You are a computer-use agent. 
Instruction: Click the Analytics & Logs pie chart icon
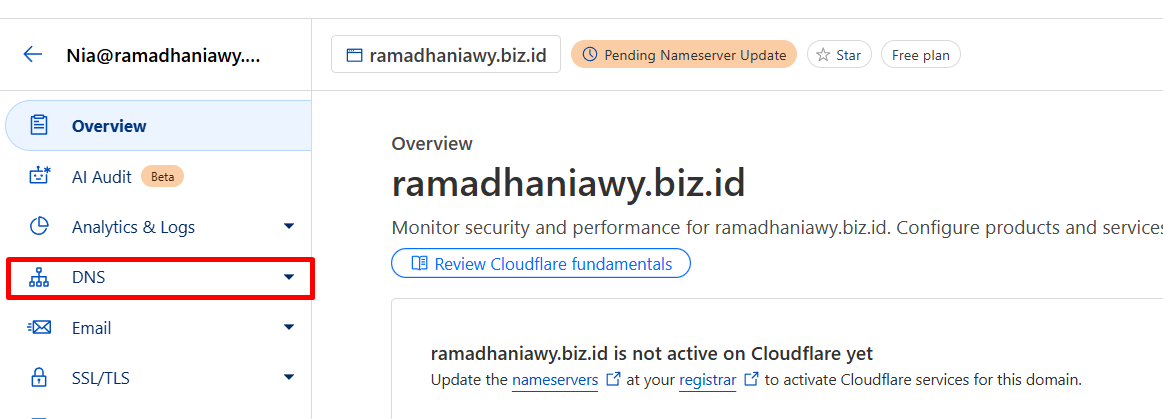[x=39, y=226]
